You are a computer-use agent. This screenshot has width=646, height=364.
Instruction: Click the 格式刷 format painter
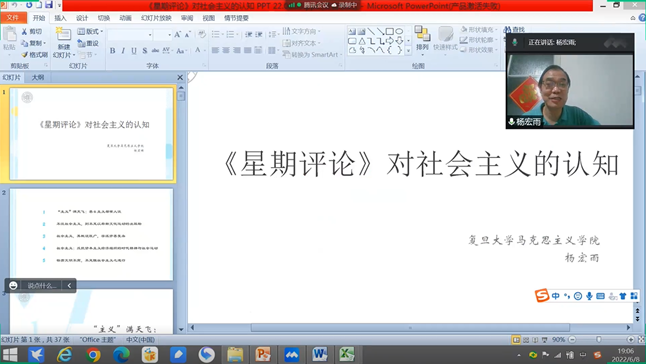35,54
